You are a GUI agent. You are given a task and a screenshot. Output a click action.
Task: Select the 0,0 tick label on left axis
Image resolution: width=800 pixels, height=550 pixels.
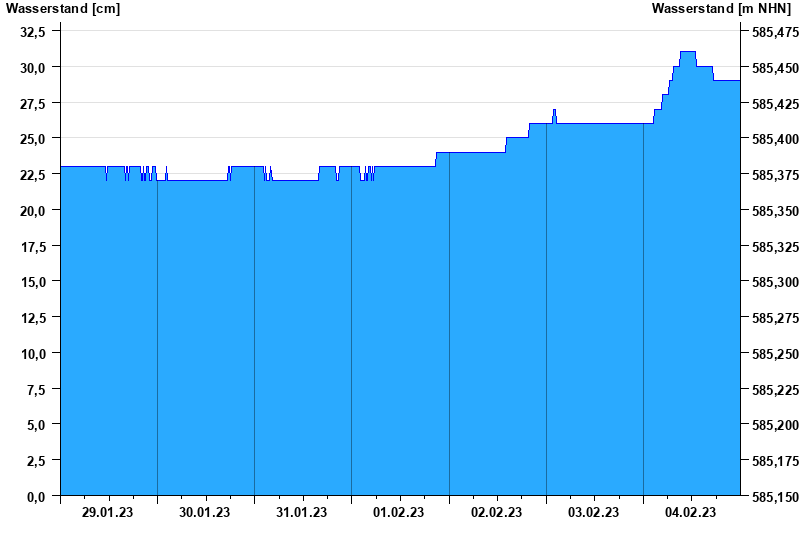tap(36, 496)
